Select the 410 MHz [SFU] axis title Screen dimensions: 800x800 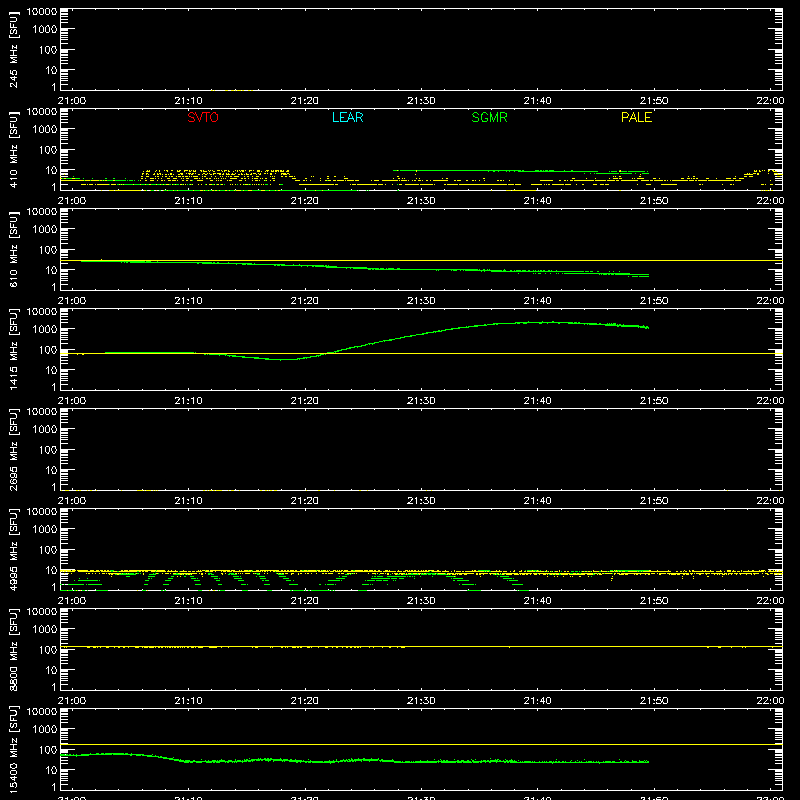coord(14,149)
